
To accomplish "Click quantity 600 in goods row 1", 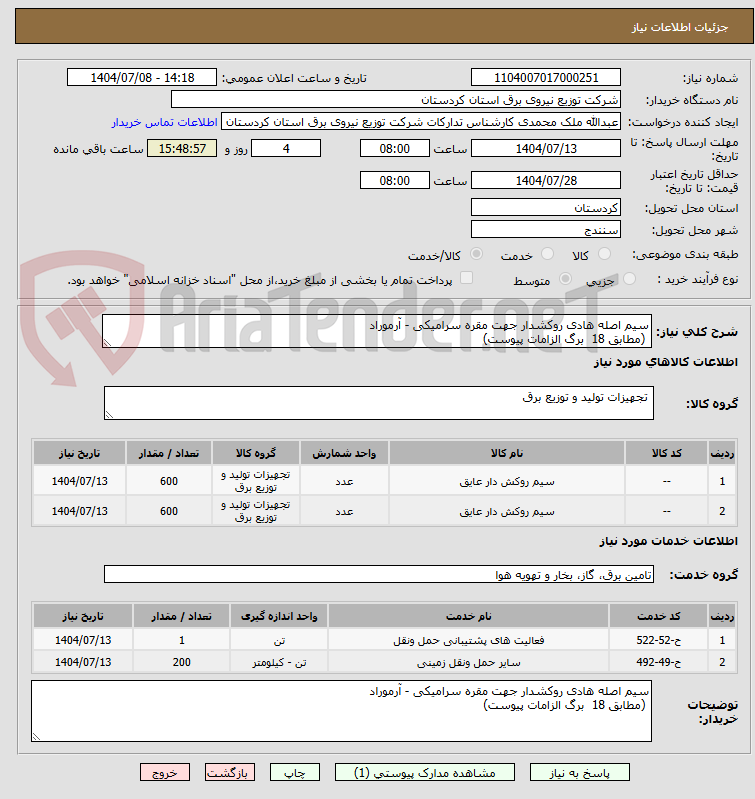I will coord(169,481).
